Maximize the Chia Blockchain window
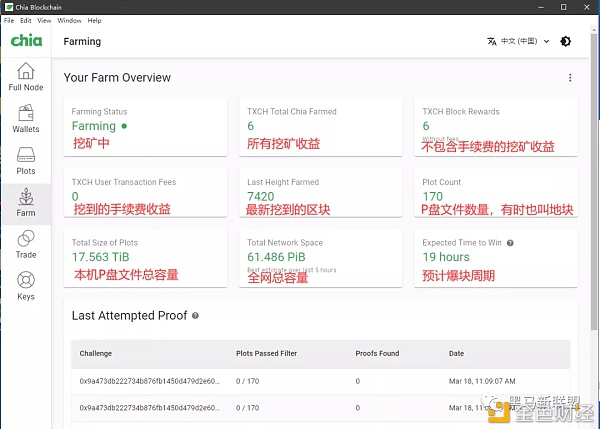The image size is (600, 429). click(x=564, y=7)
